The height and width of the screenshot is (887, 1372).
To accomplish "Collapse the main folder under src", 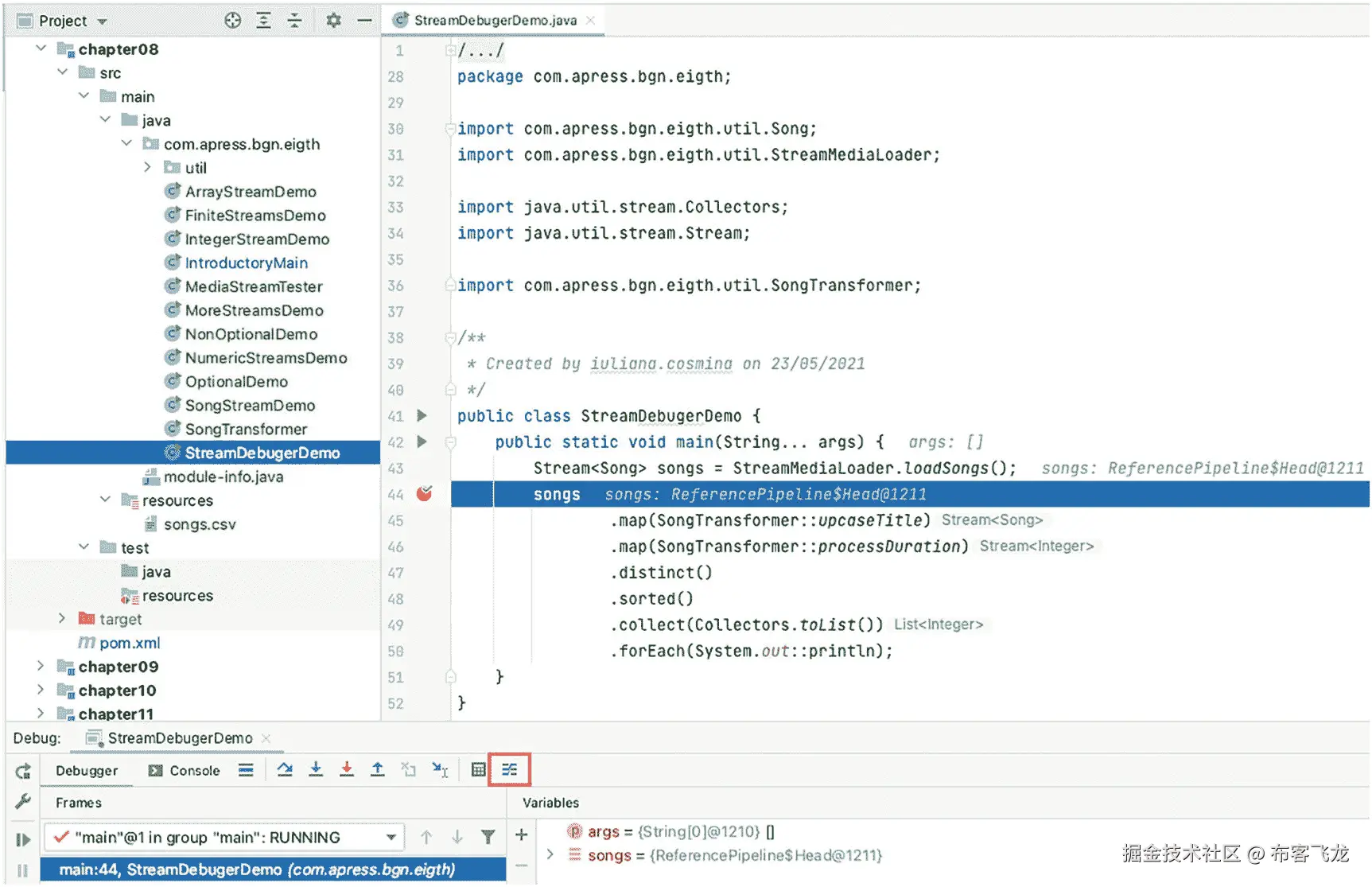I will (x=84, y=96).
